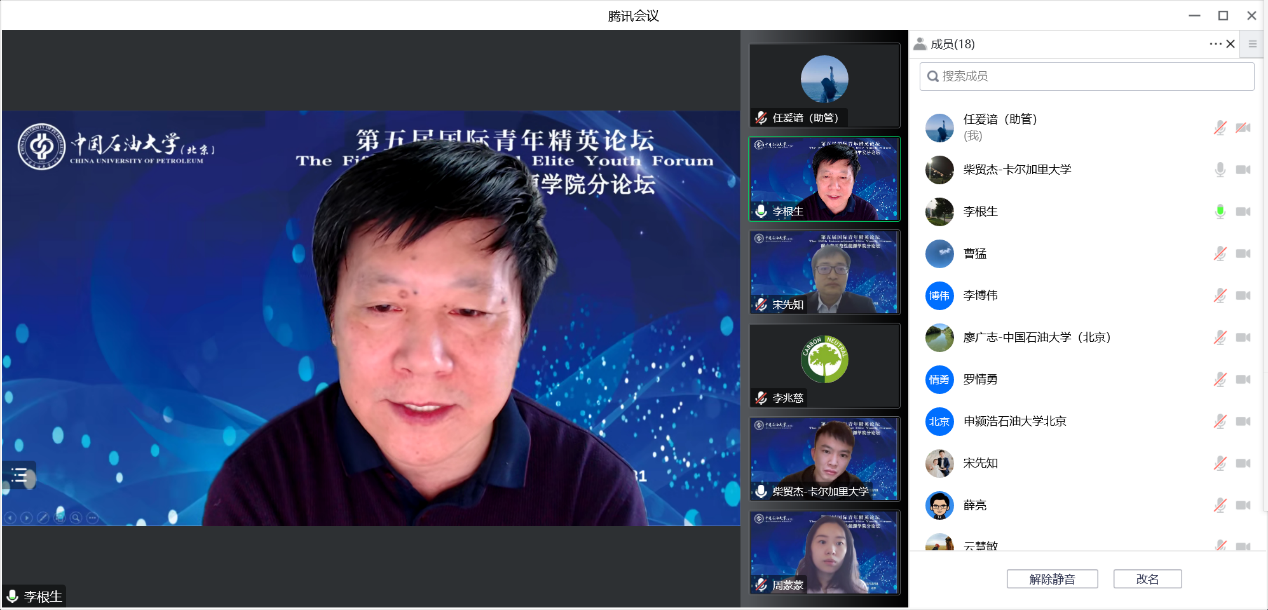Toggle 柴贸杰-卡尔加里大学's microphone in the member list
1268x610 pixels.
(1219, 169)
